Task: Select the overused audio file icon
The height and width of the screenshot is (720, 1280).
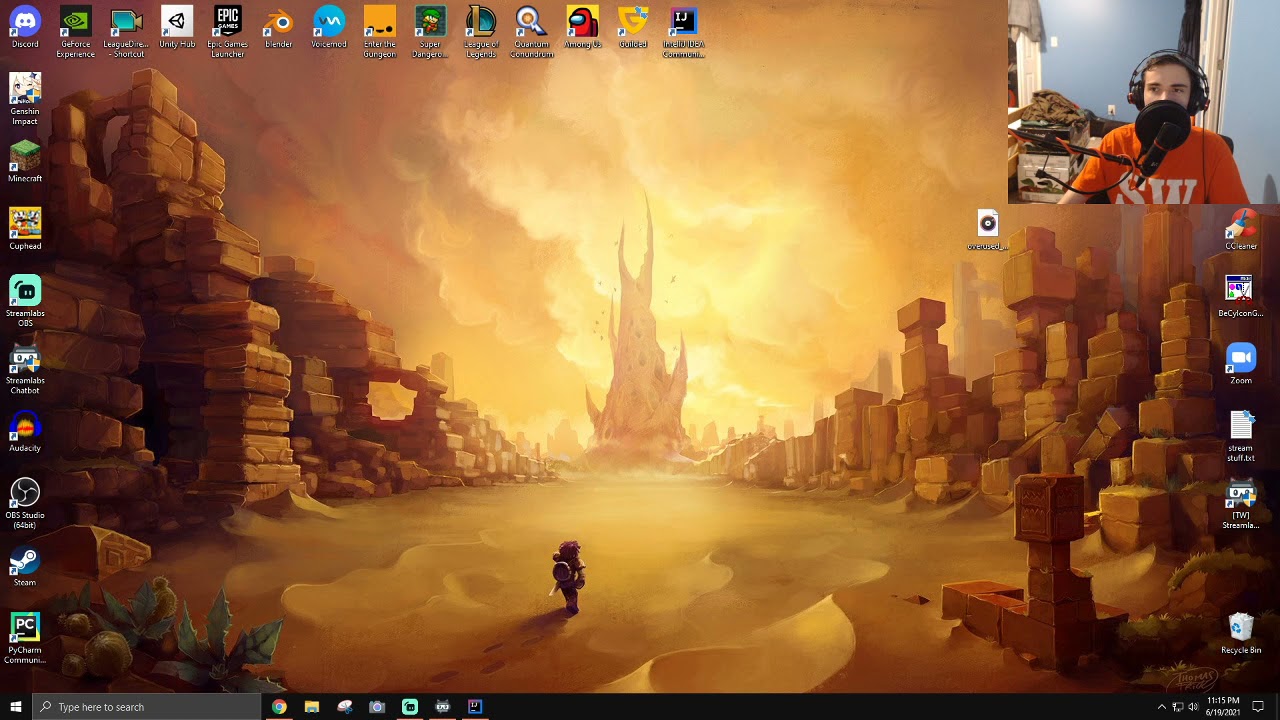Action: [x=988, y=229]
